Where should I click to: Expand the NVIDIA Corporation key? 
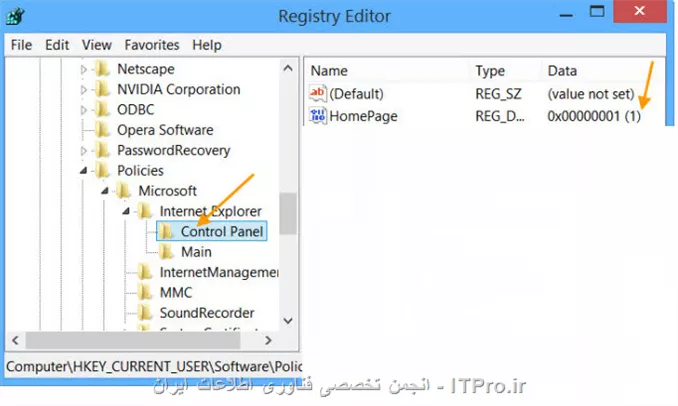pyautogui.click(x=84, y=89)
